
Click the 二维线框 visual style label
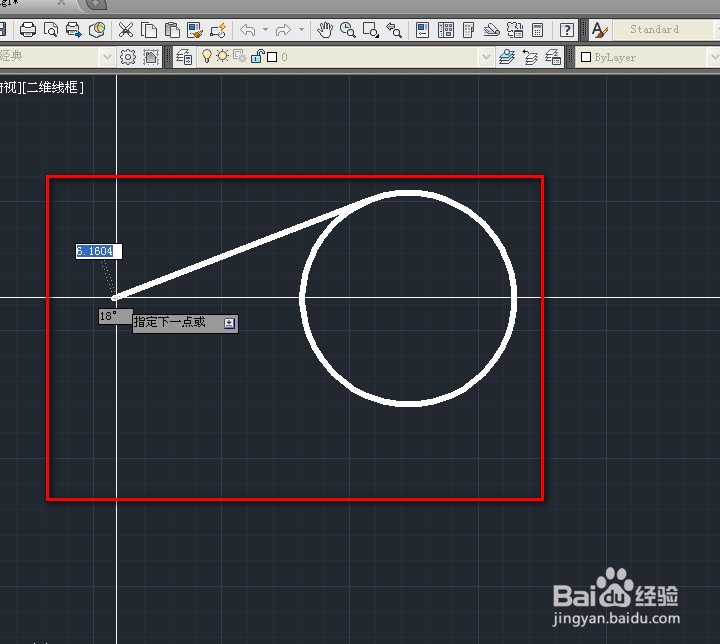(x=53, y=87)
